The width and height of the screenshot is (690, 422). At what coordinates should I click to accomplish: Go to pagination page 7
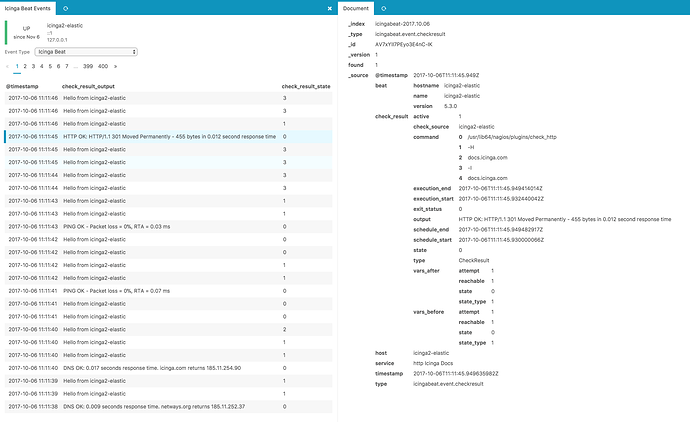pos(67,66)
